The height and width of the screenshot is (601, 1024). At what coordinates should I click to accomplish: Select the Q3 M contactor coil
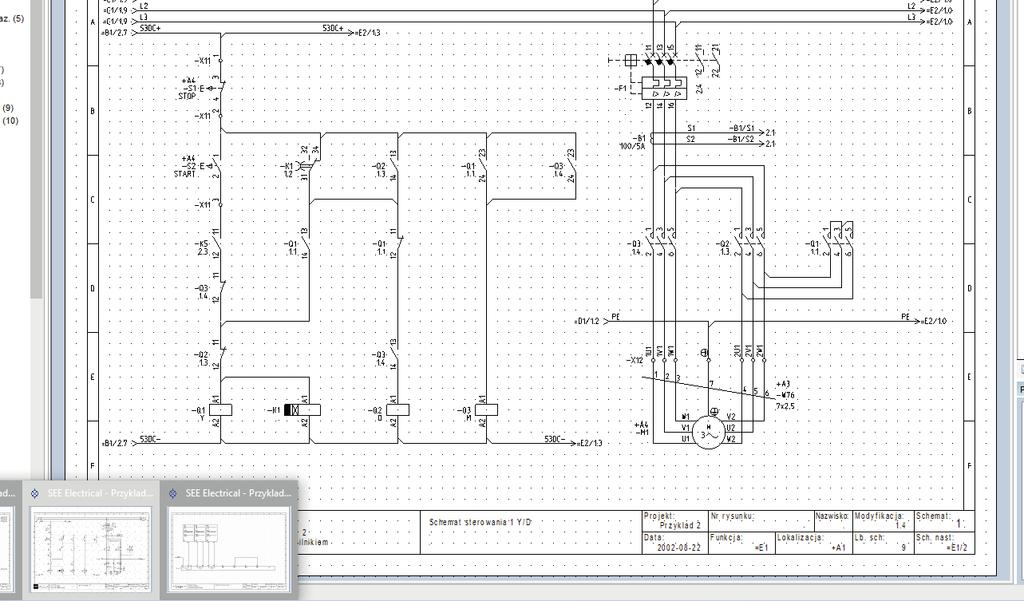click(486, 410)
